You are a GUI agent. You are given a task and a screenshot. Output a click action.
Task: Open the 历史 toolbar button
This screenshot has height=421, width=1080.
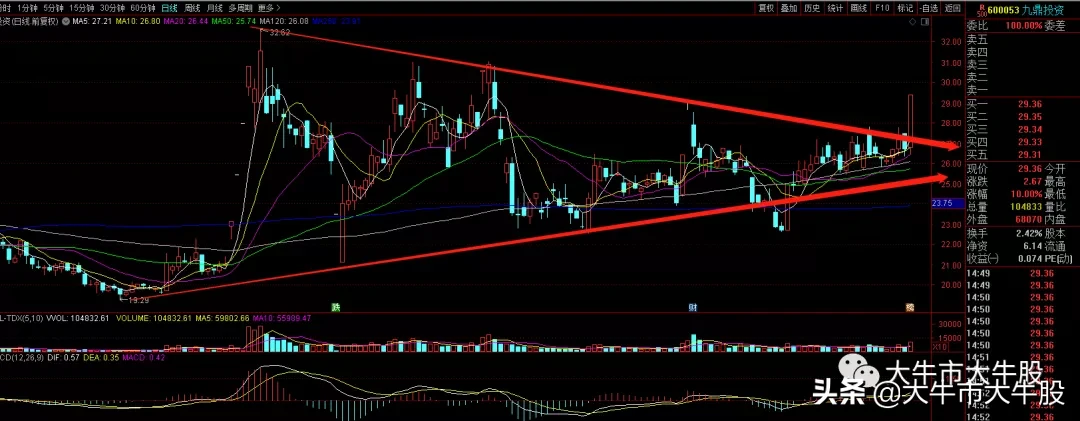tap(811, 8)
